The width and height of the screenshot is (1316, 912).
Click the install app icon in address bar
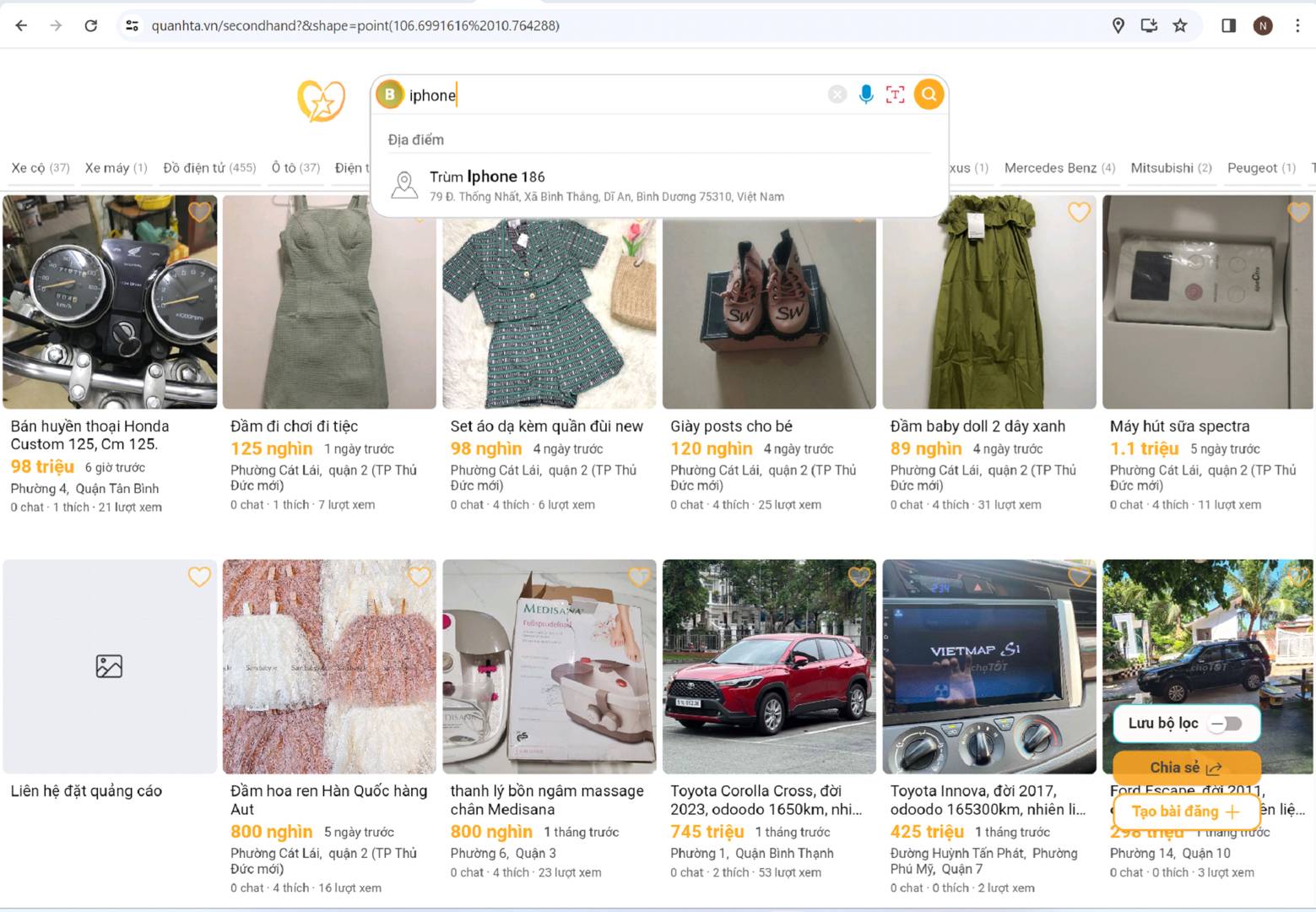point(1149,25)
